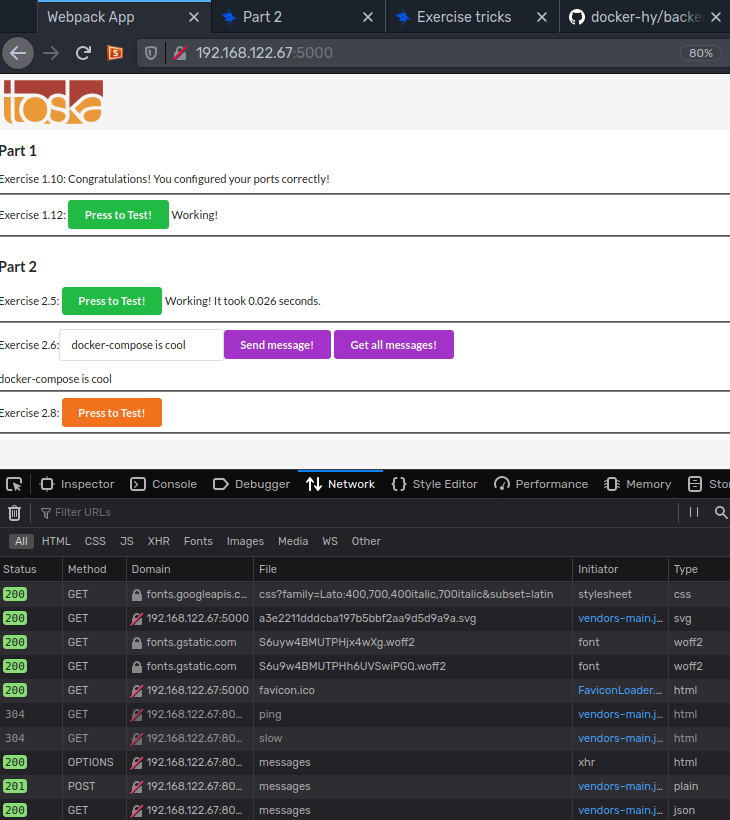The height and width of the screenshot is (820, 730).
Task: Reload the page with the refresh icon
Action: [84, 53]
